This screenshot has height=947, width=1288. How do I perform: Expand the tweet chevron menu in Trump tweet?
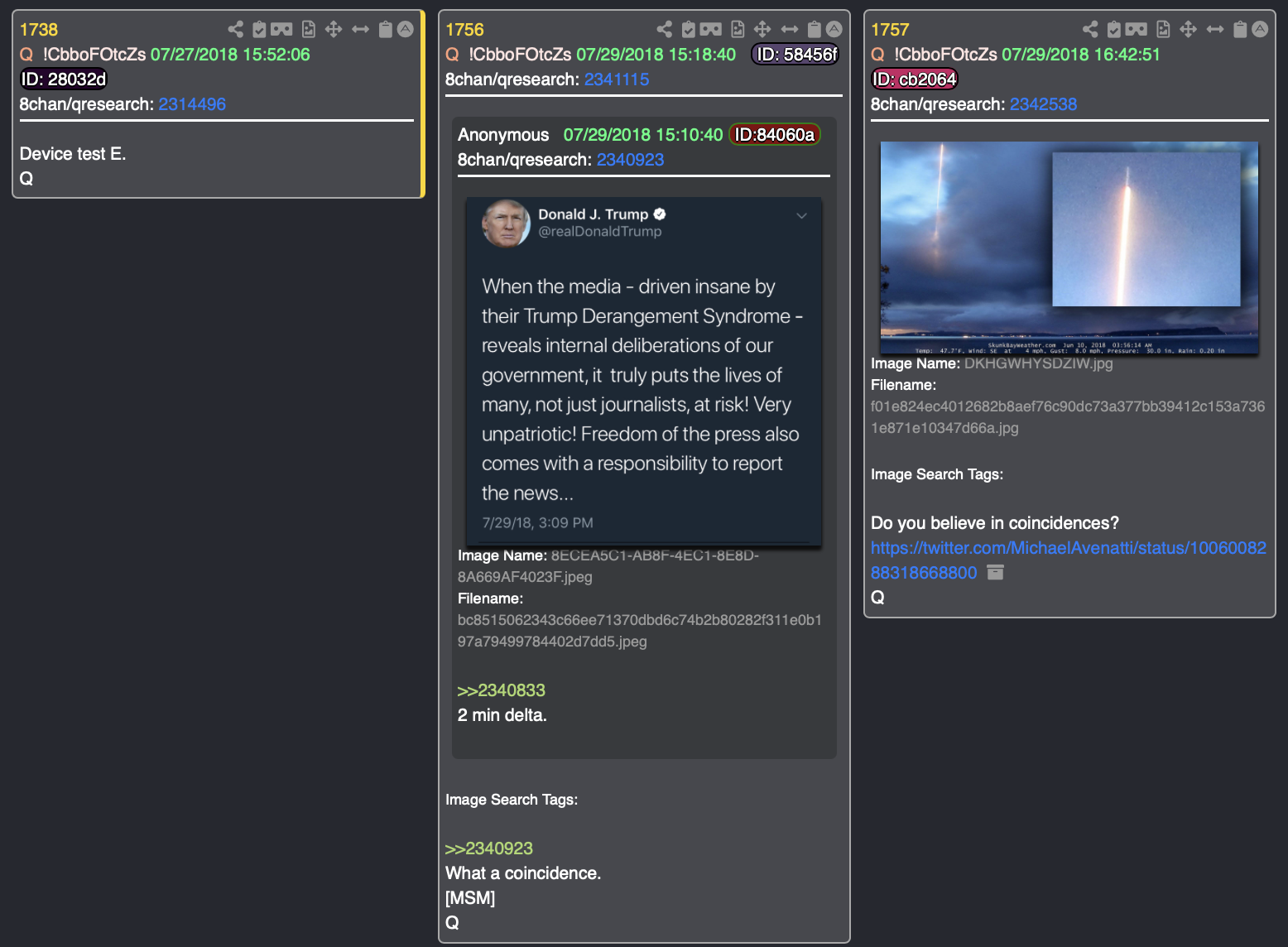(801, 216)
